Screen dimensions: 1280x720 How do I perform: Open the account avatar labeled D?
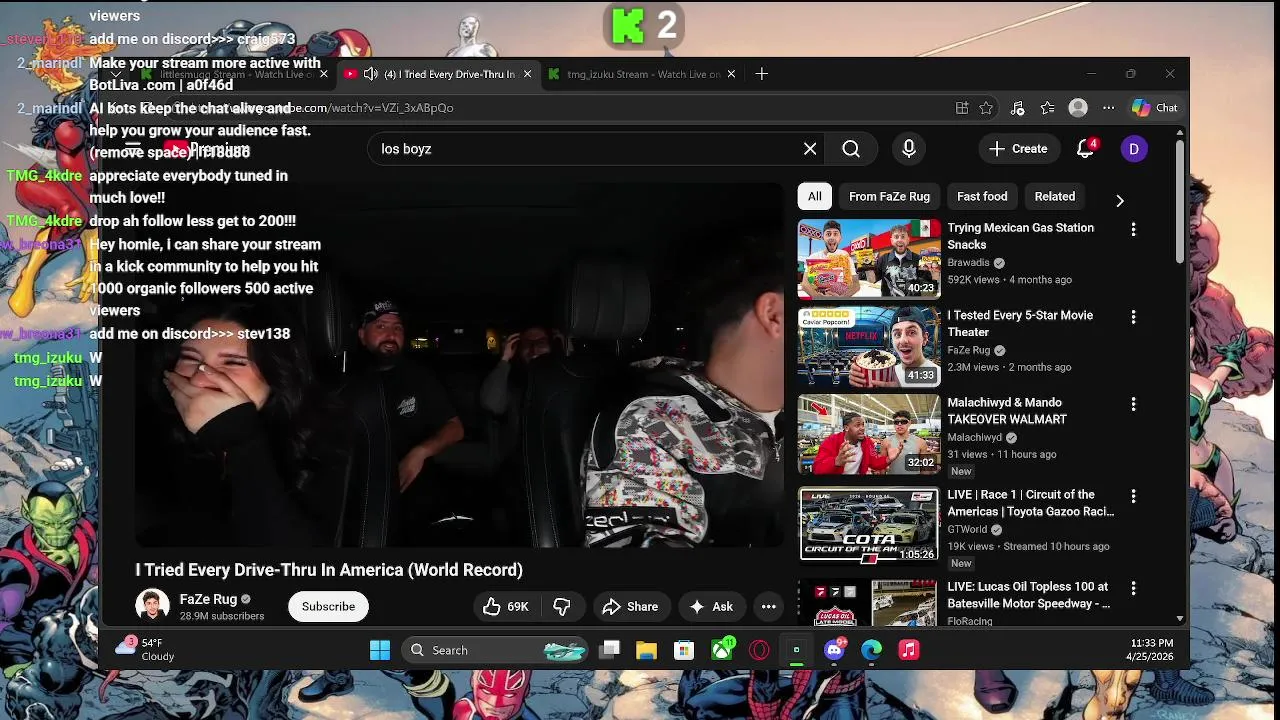pyautogui.click(x=1134, y=149)
